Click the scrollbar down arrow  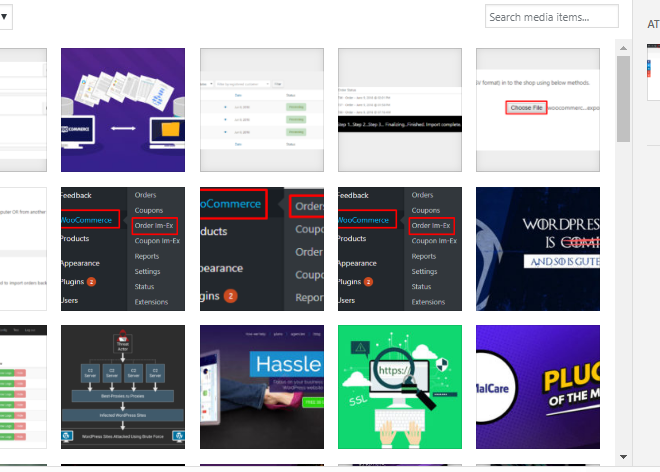click(x=623, y=457)
